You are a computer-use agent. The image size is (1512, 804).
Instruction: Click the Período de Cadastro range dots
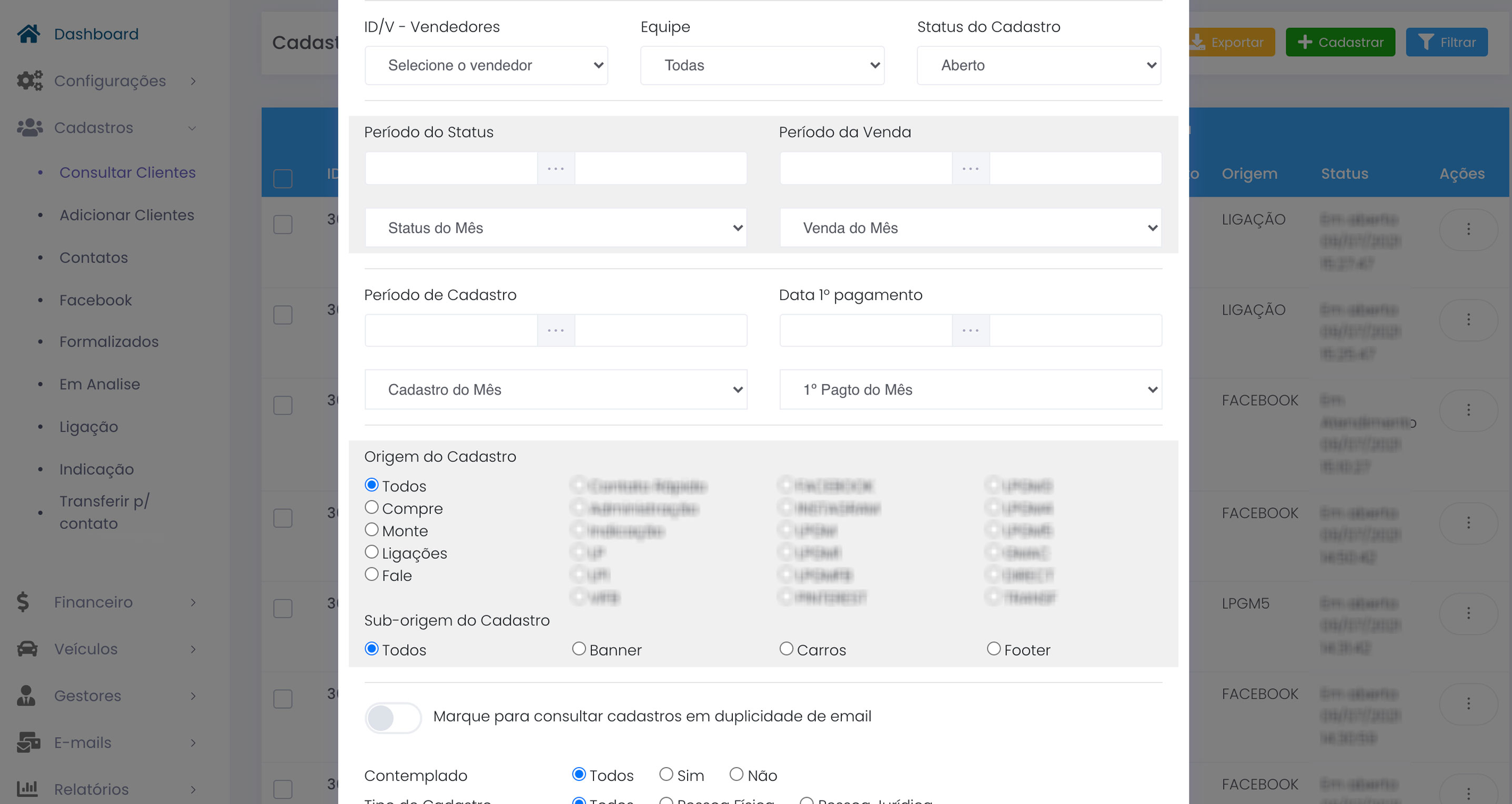coord(555,330)
